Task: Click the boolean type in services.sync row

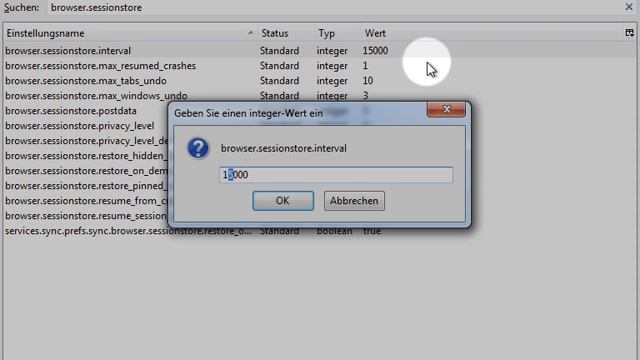Action: (x=334, y=231)
